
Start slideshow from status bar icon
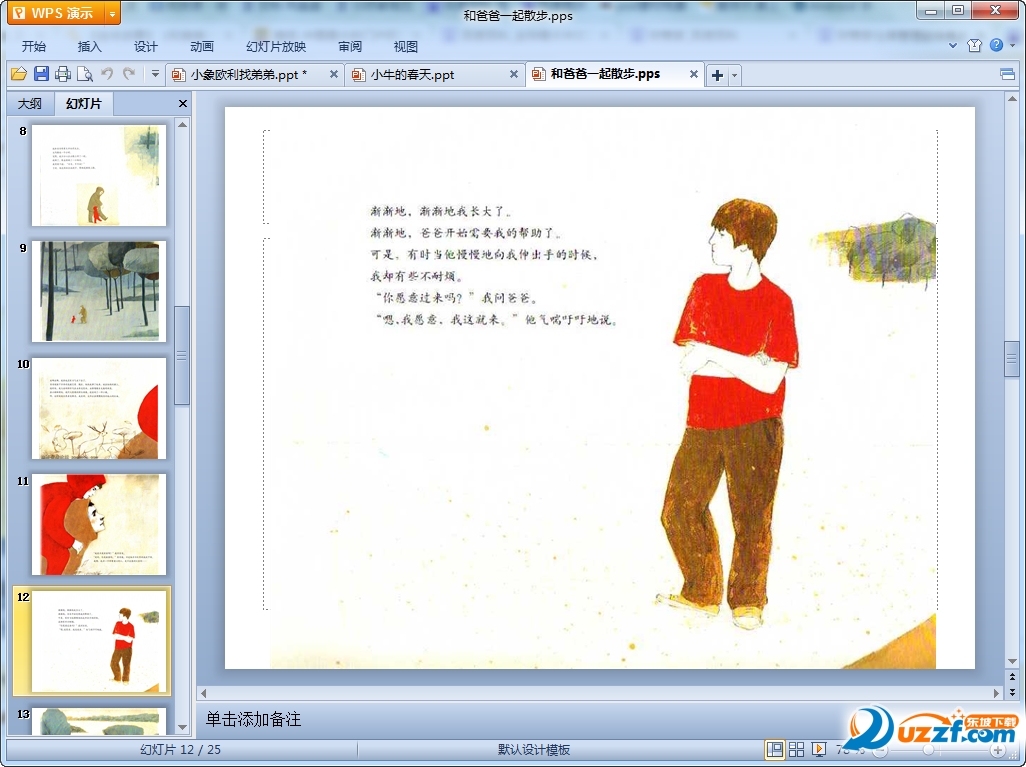point(818,749)
